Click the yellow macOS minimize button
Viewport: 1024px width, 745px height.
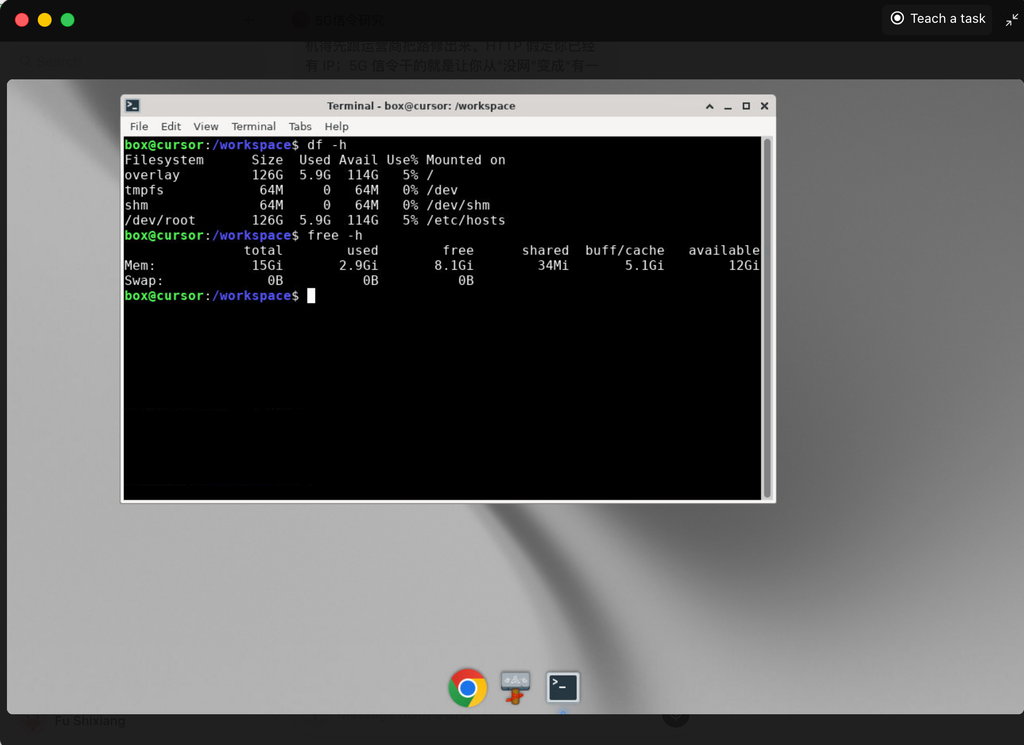tap(44, 20)
